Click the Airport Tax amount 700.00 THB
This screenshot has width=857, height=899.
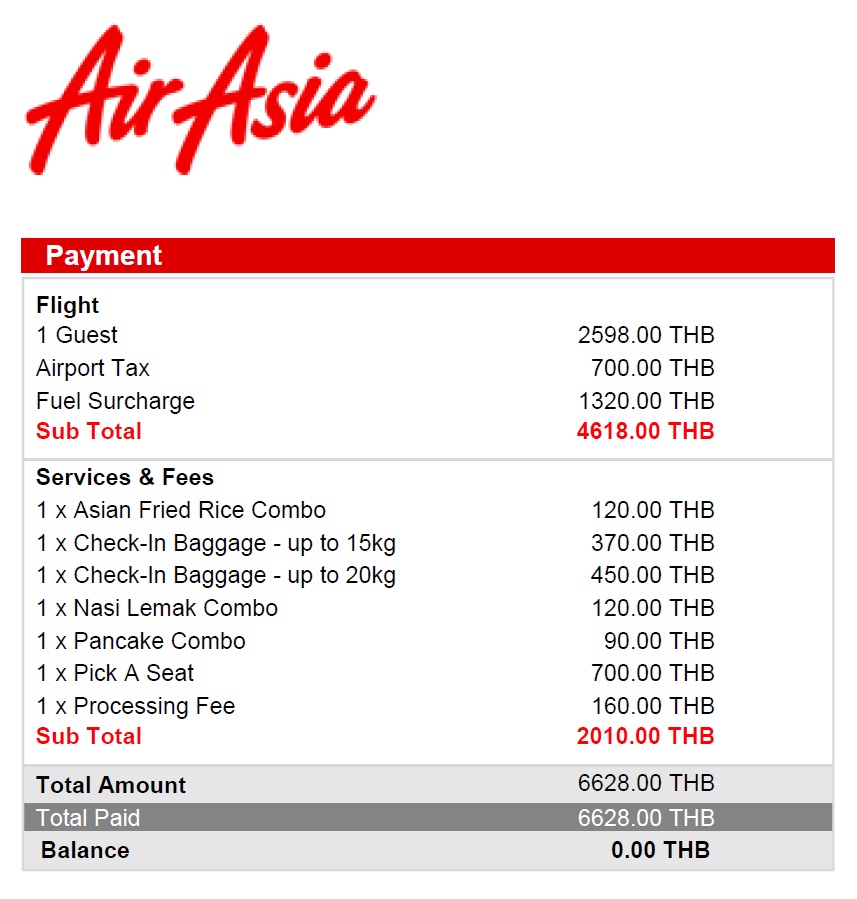[x=652, y=368]
